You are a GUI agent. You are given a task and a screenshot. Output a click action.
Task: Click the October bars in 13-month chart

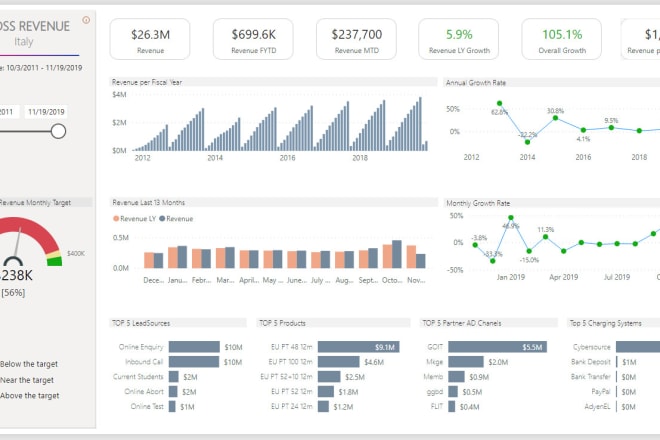[392, 254]
